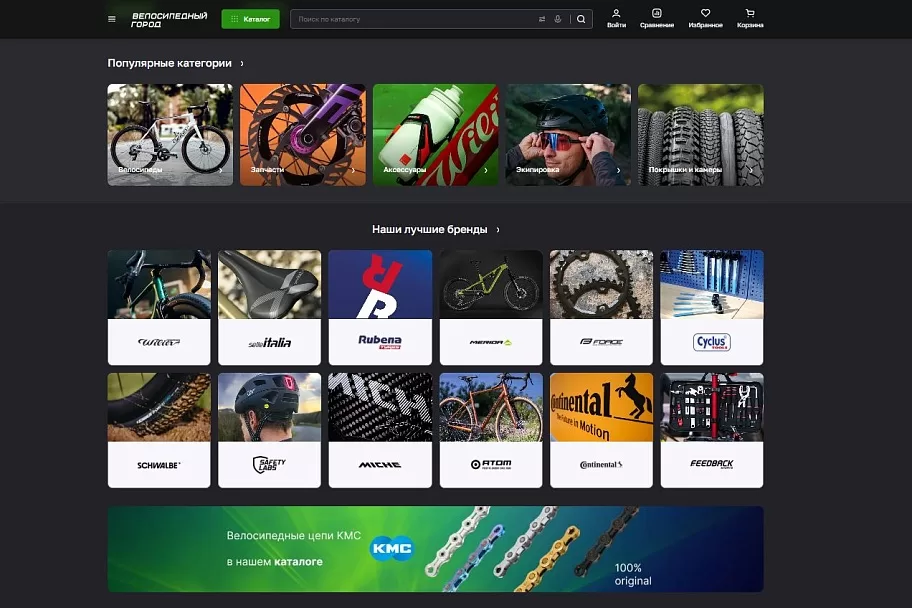Select the Rubena brand logo

[x=380, y=342]
